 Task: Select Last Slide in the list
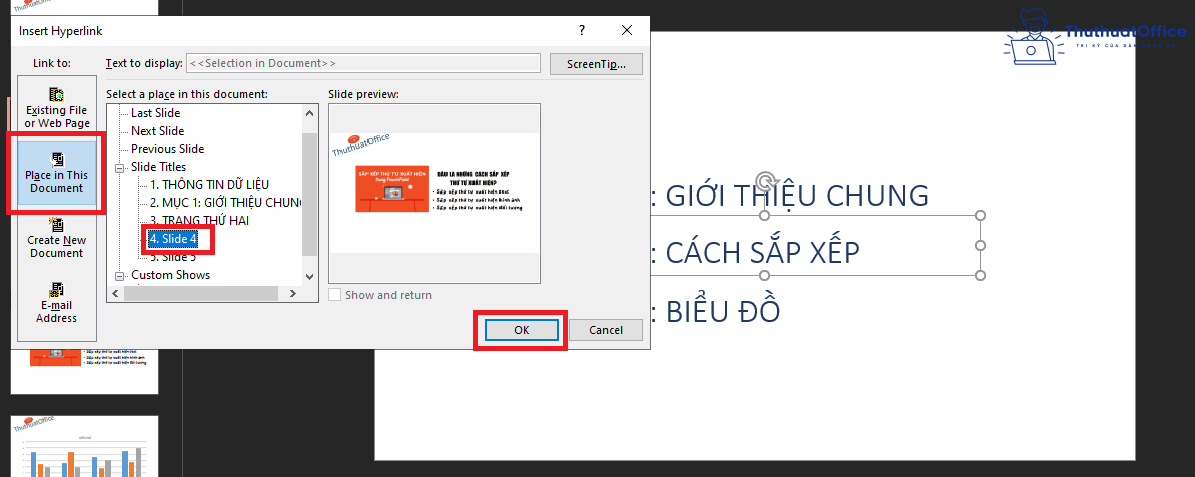pos(155,113)
